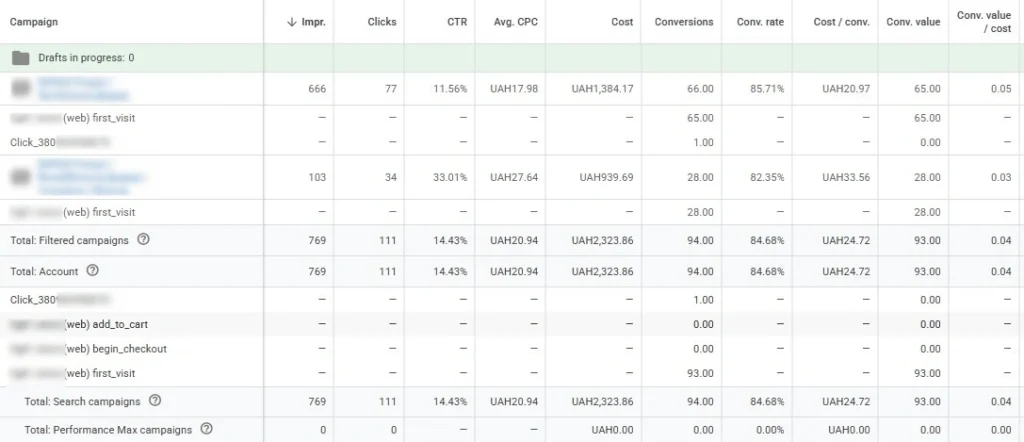Sort by the CTR column header

pos(456,22)
